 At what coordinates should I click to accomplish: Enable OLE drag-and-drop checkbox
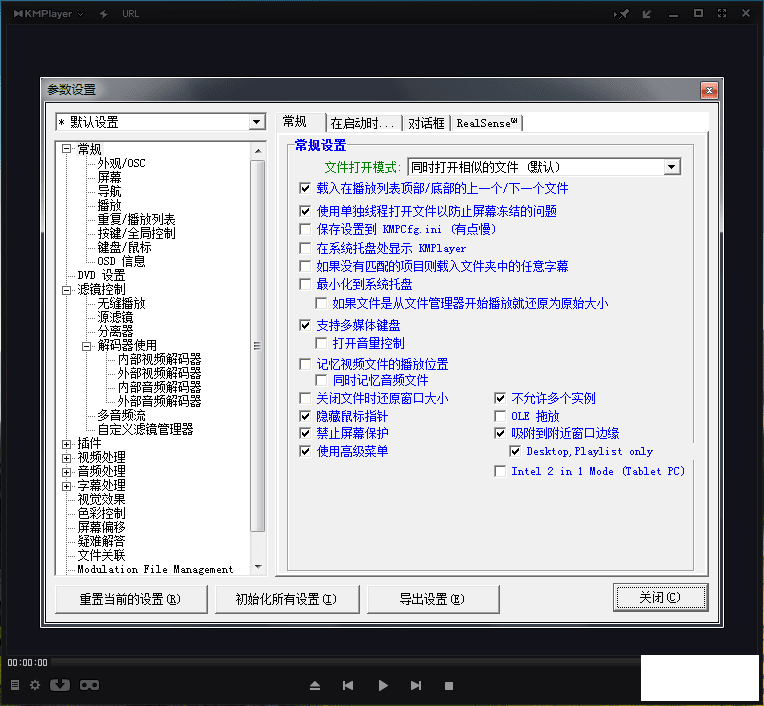click(500, 416)
